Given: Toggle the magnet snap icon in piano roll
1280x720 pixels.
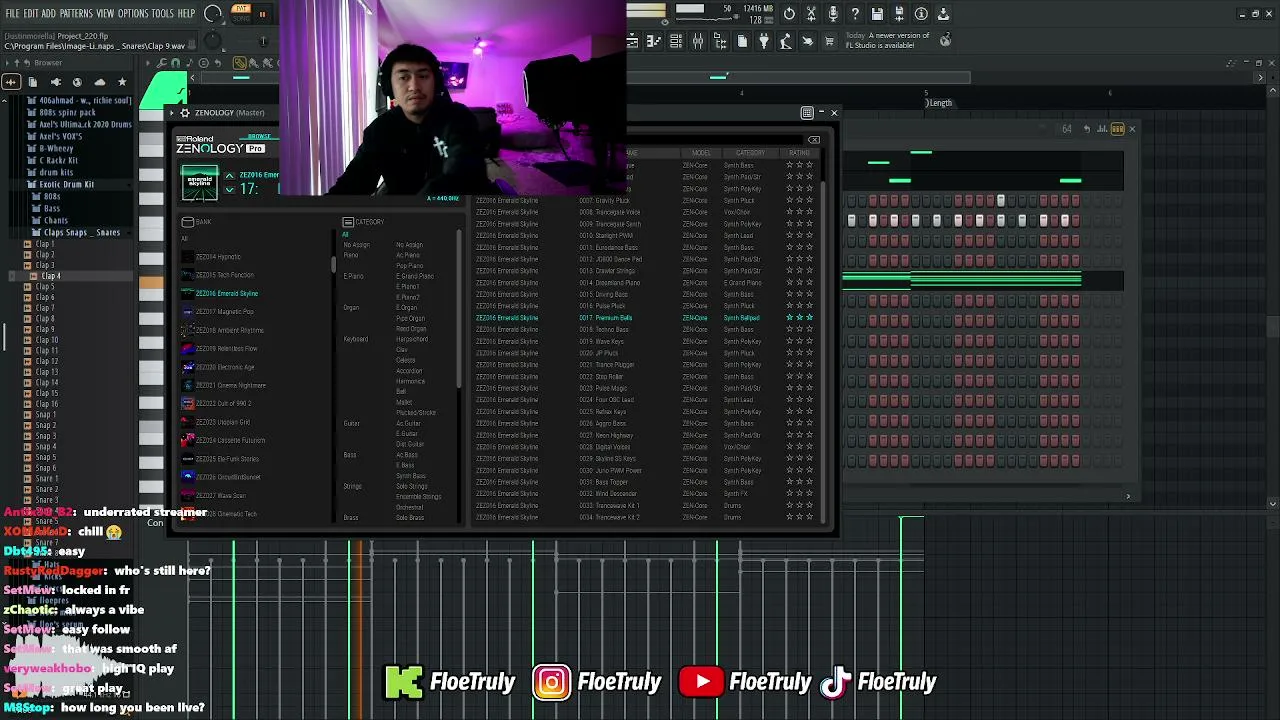Looking at the screenshot, I should (x=175, y=63).
